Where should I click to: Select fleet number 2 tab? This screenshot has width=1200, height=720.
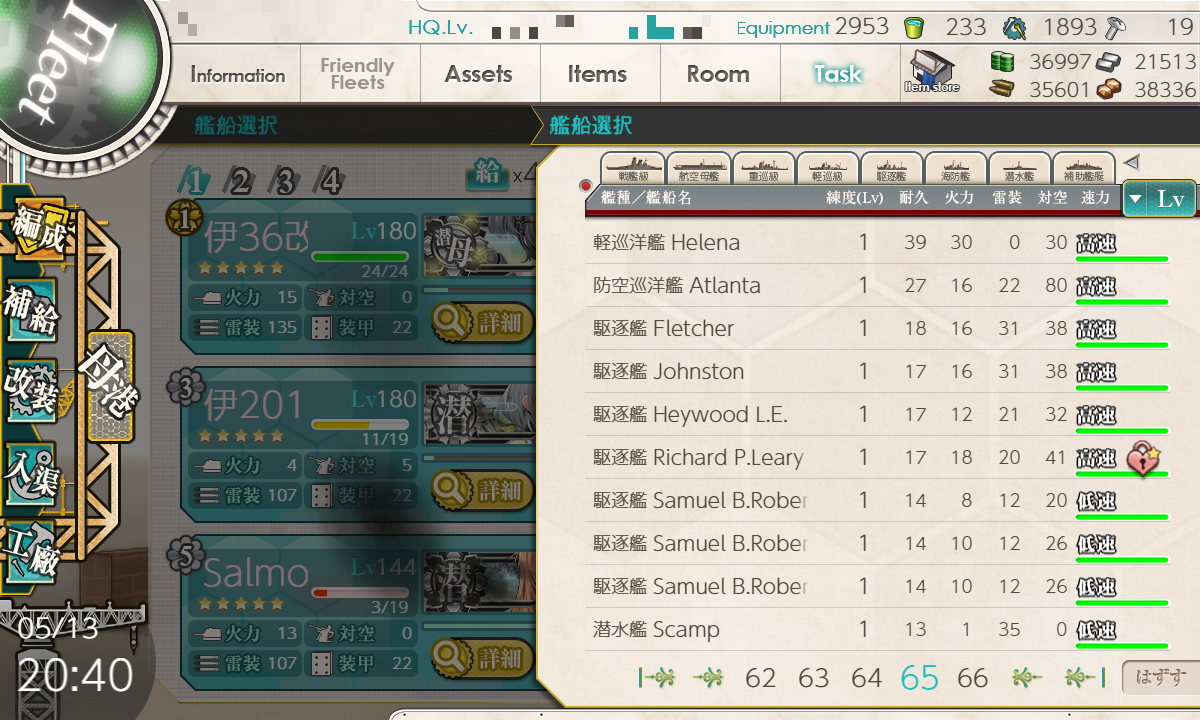click(x=239, y=182)
